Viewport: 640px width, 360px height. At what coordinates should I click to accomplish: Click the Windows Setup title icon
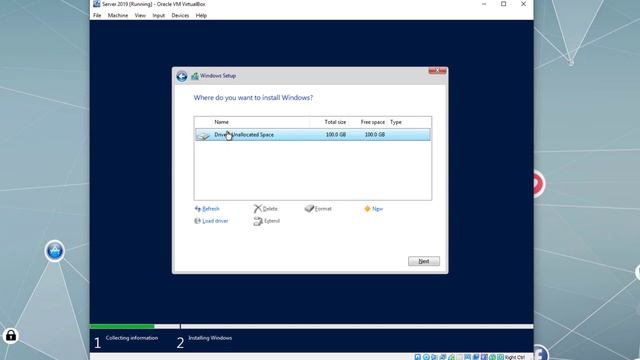pos(195,76)
